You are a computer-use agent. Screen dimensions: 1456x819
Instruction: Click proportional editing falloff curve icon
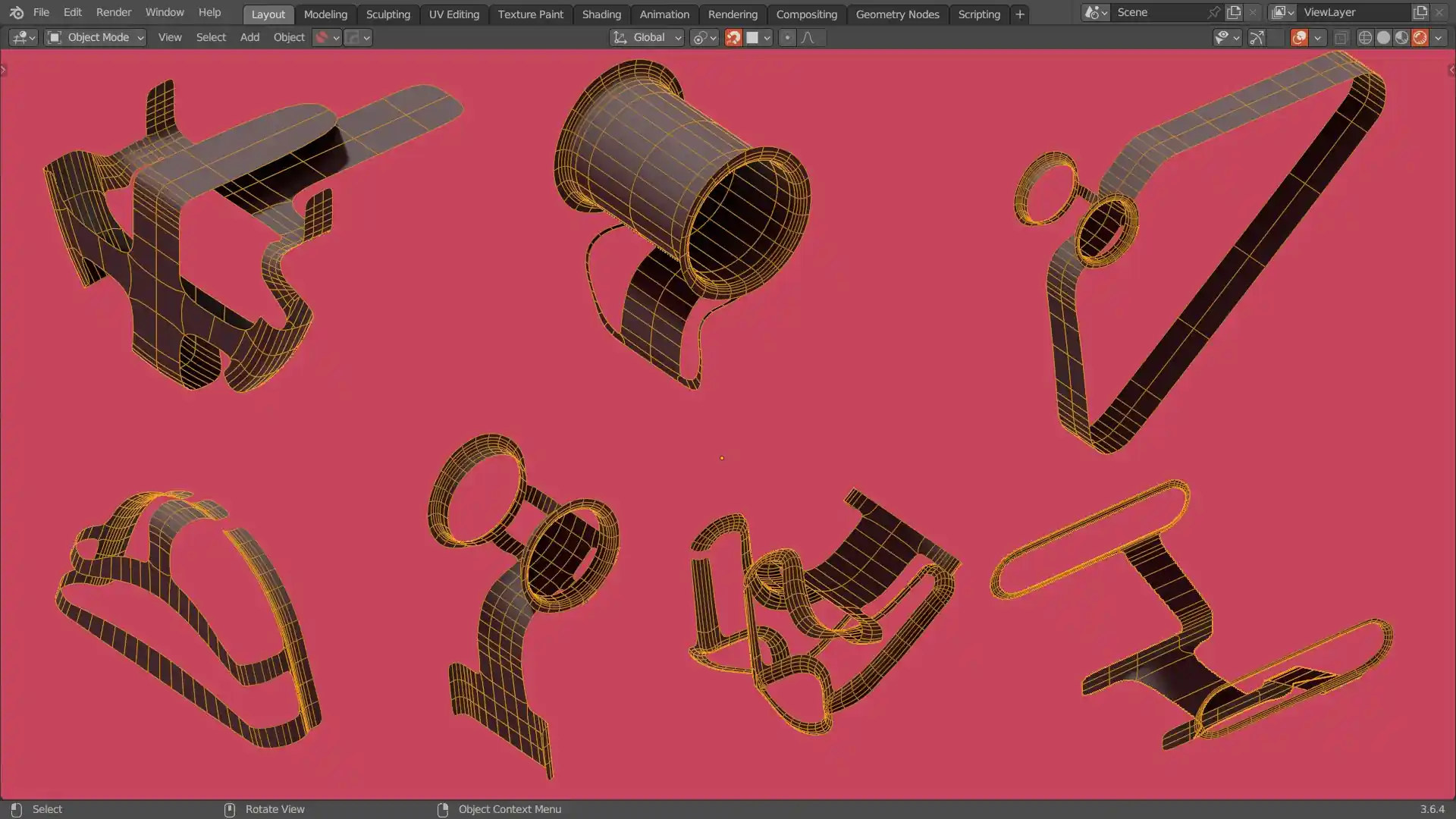(x=808, y=38)
